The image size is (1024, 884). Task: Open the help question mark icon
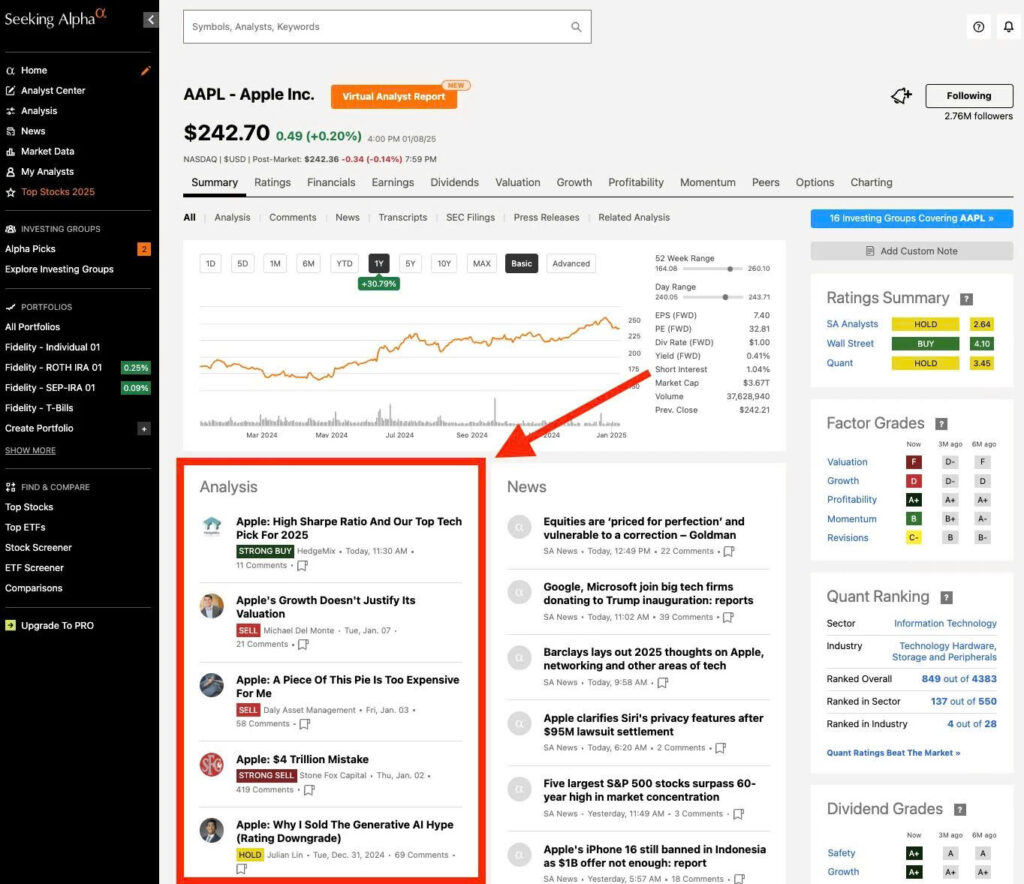coord(978,27)
